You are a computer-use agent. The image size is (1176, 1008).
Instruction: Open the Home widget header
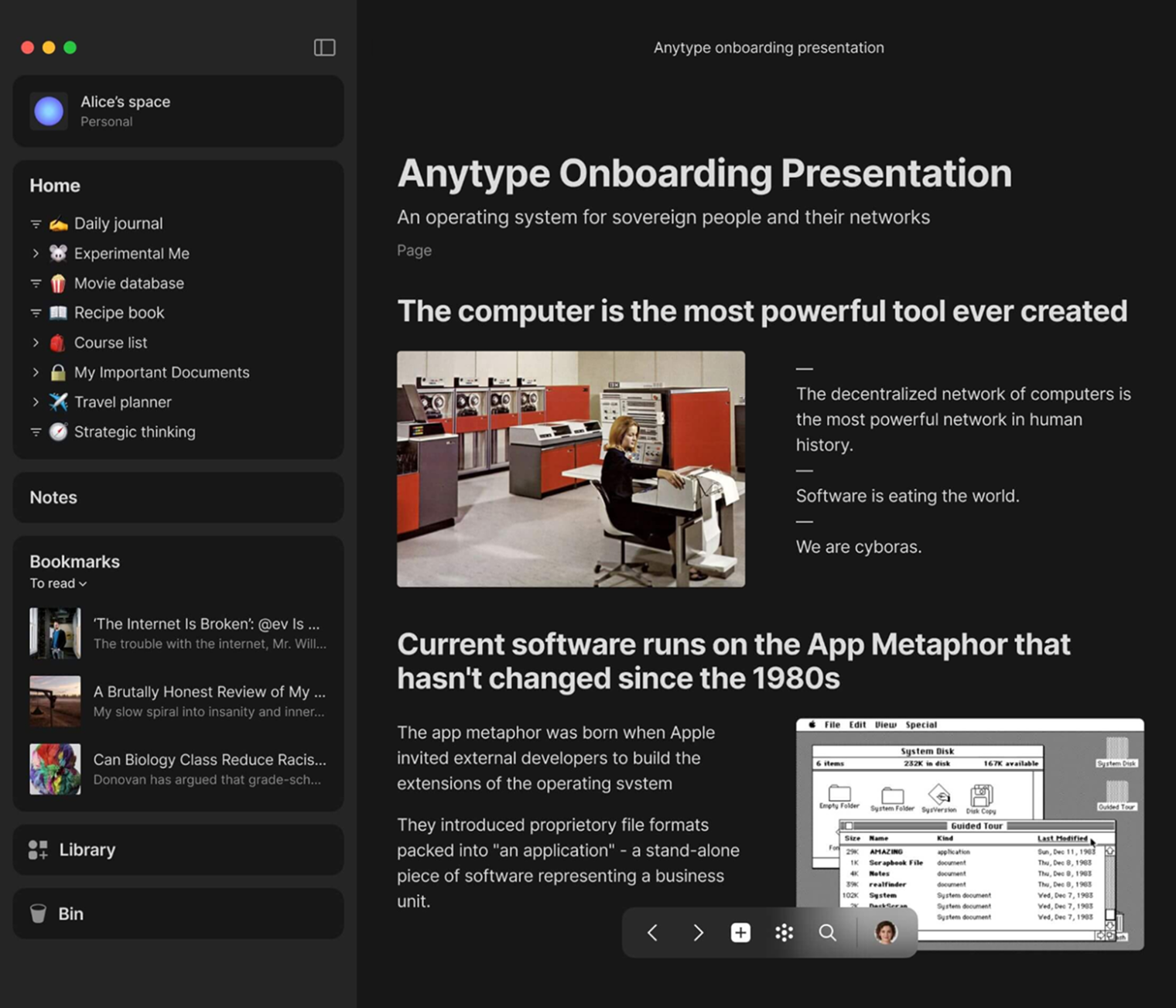(x=55, y=186)
